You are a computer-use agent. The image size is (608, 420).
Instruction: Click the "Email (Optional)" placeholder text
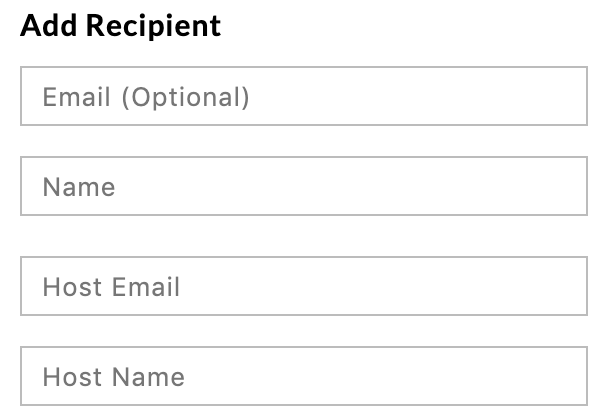coord(146,97)
